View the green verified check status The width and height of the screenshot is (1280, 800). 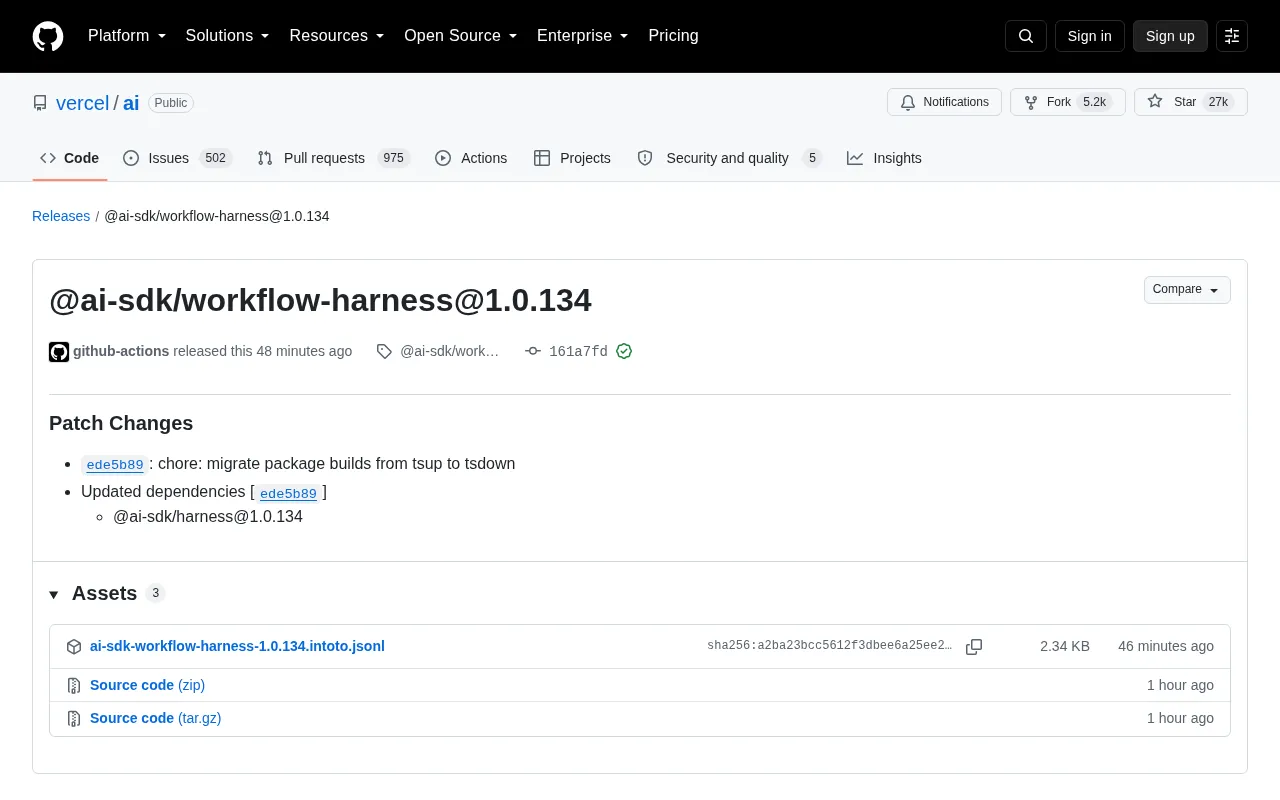click(624, 352)
